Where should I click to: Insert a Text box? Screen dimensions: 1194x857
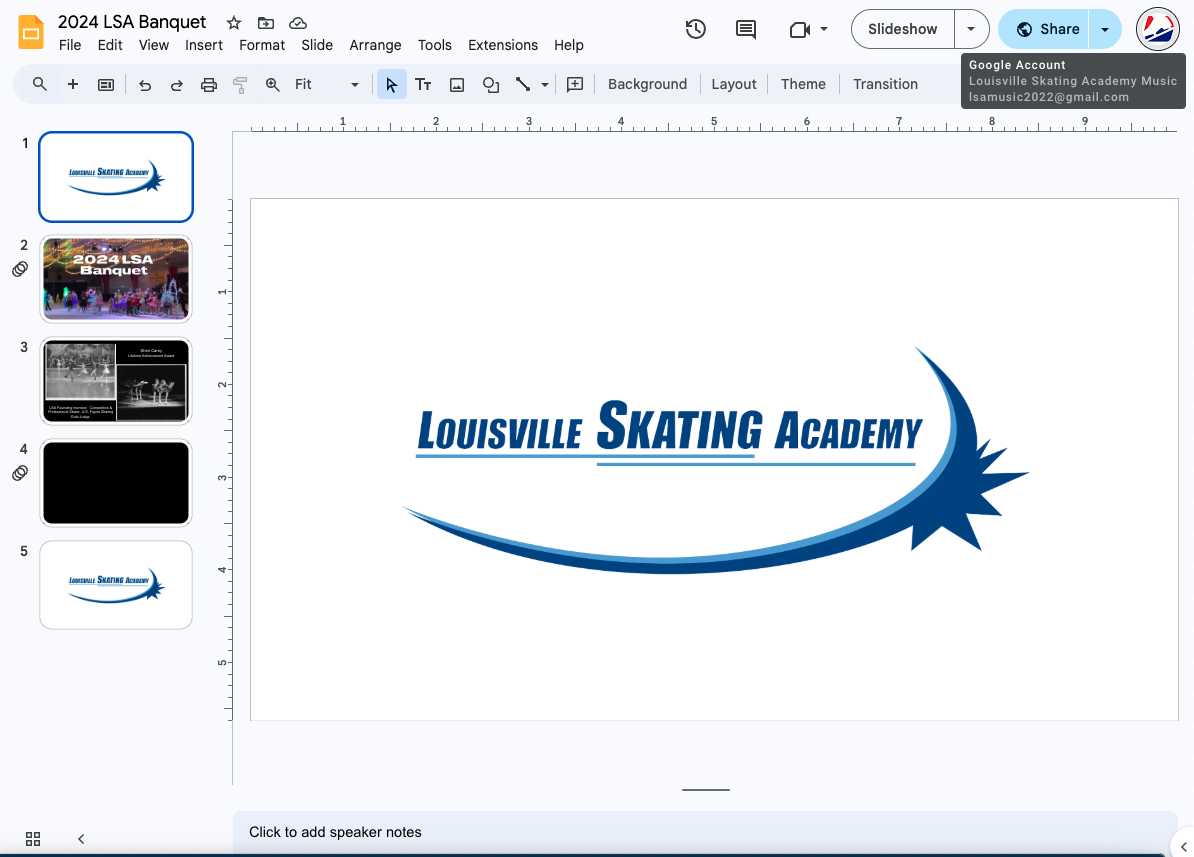(423, 85)
